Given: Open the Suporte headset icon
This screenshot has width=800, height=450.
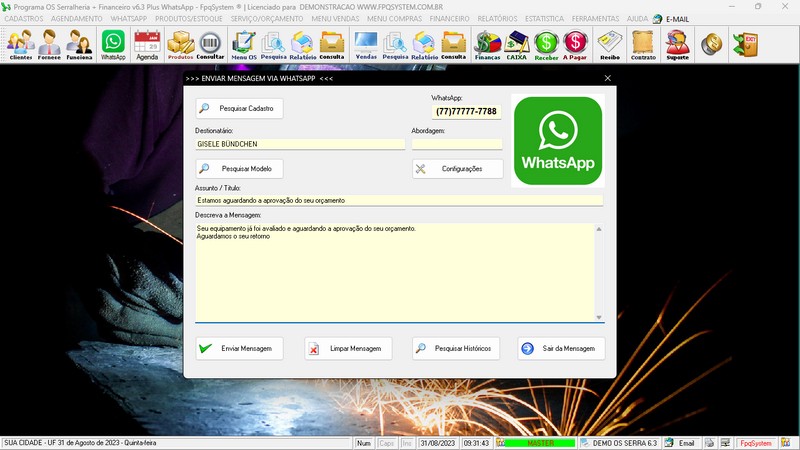Looking at the screenshot, I should click(678, 45).
